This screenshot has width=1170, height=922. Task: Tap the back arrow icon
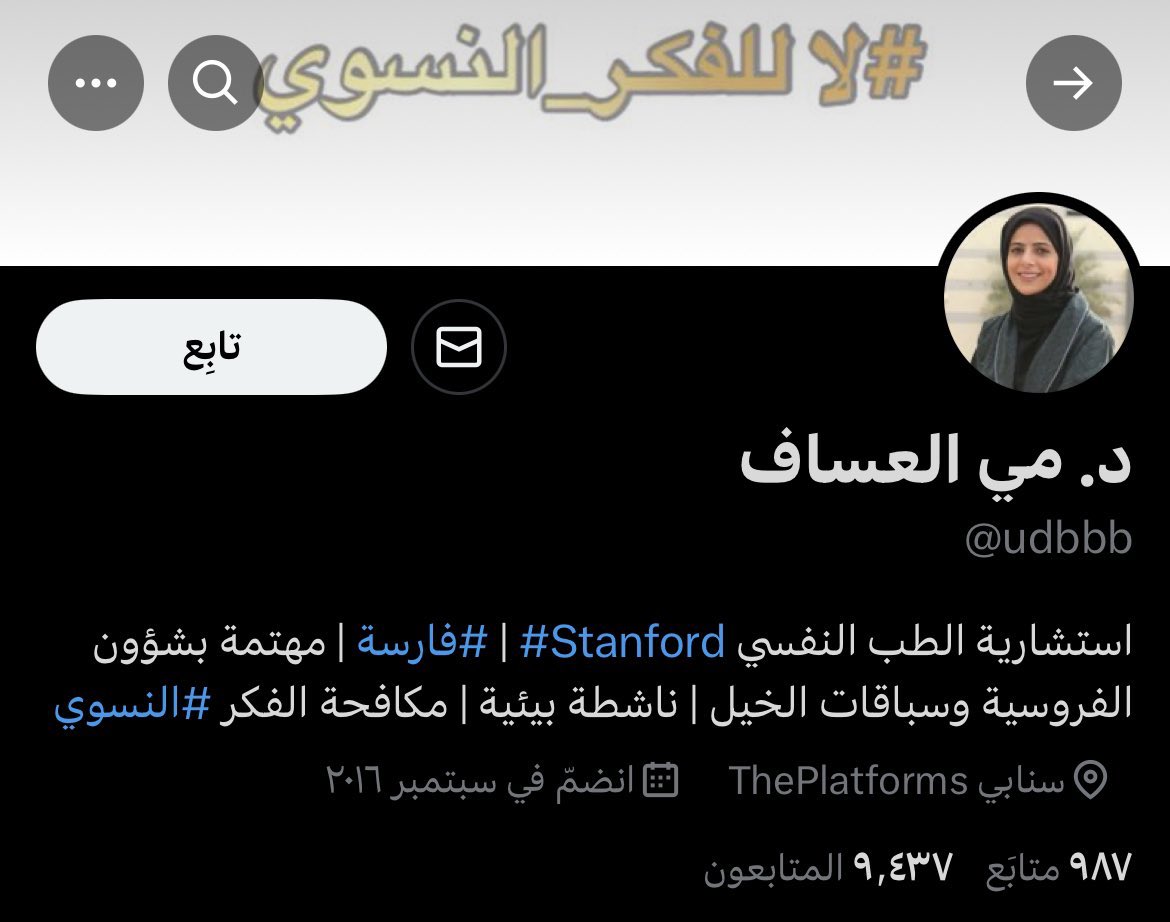pyautogui.click(x=1073, y=83)
